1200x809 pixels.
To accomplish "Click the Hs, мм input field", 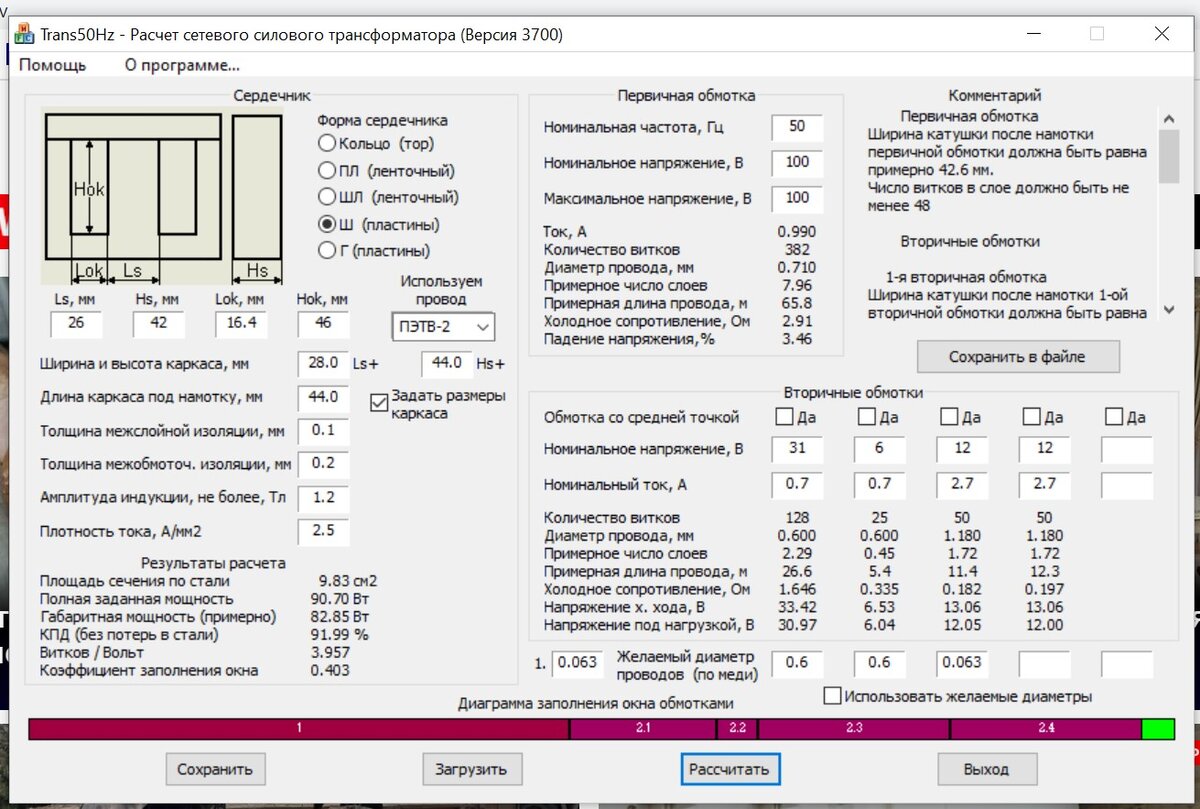I will pyautogui.click(x=158, y=324).
